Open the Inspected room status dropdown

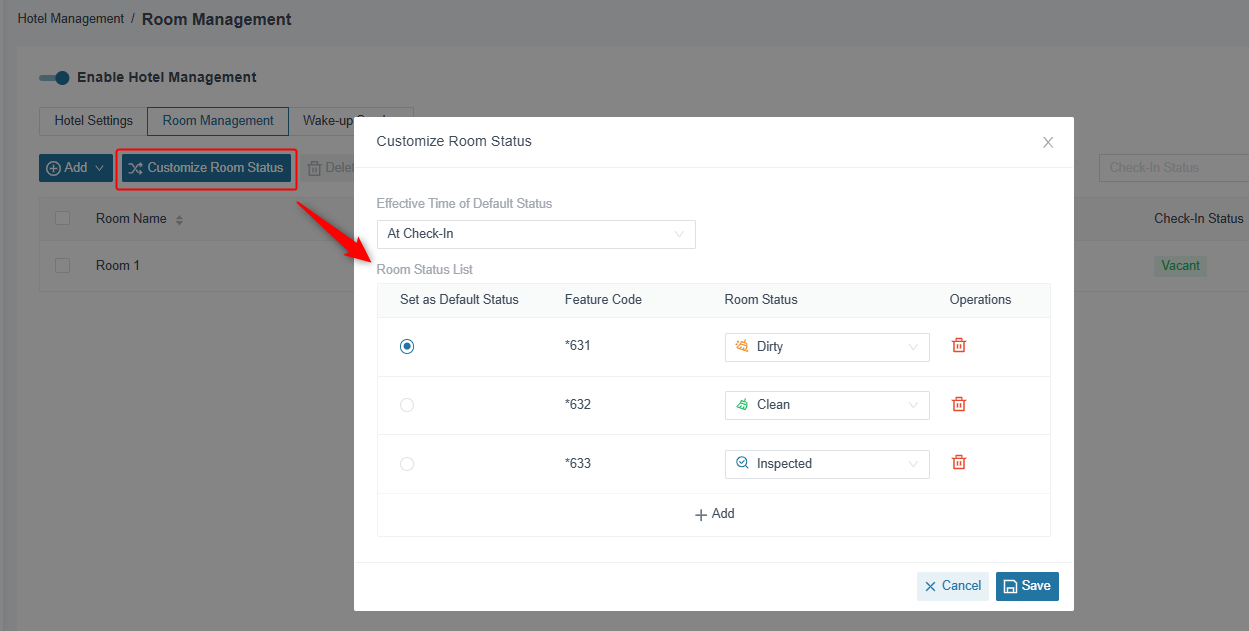coord(827,464)
